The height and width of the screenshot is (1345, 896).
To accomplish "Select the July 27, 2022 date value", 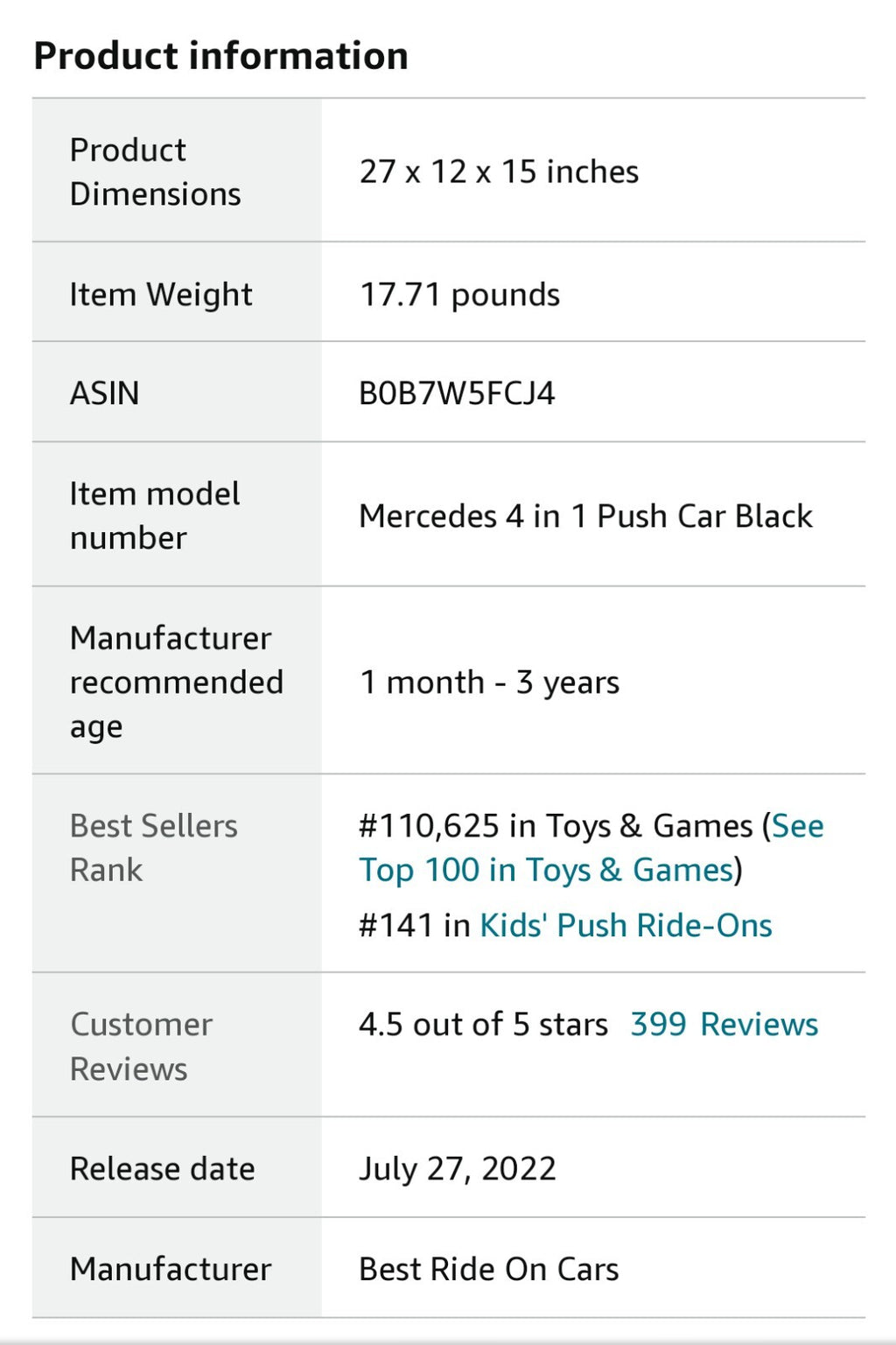I will 457,1168.
